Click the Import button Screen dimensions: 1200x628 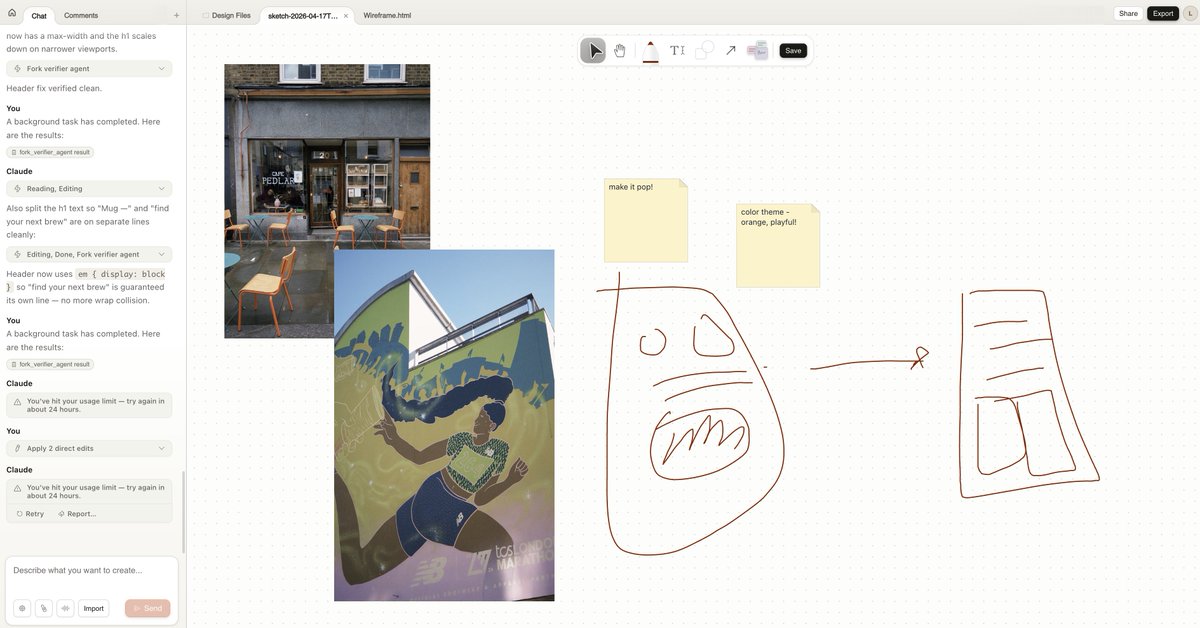[93, 608]
